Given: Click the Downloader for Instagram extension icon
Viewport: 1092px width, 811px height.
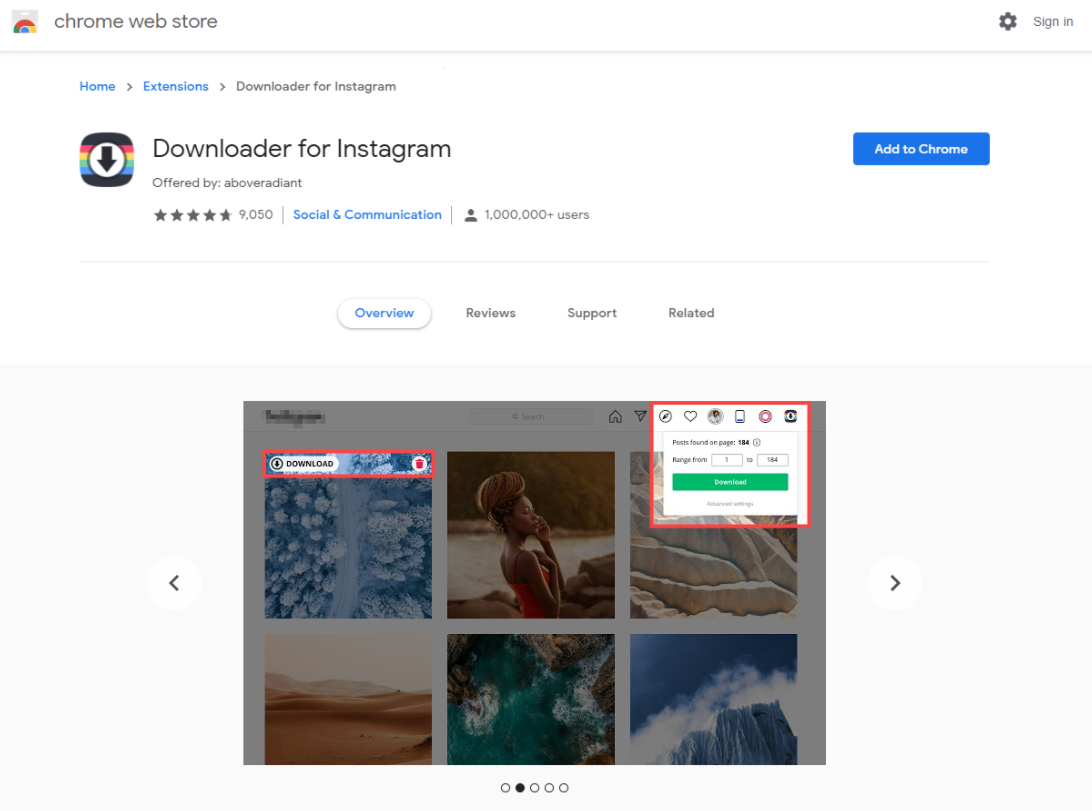Looking at the screenshot, I should [x=107, y=159].
